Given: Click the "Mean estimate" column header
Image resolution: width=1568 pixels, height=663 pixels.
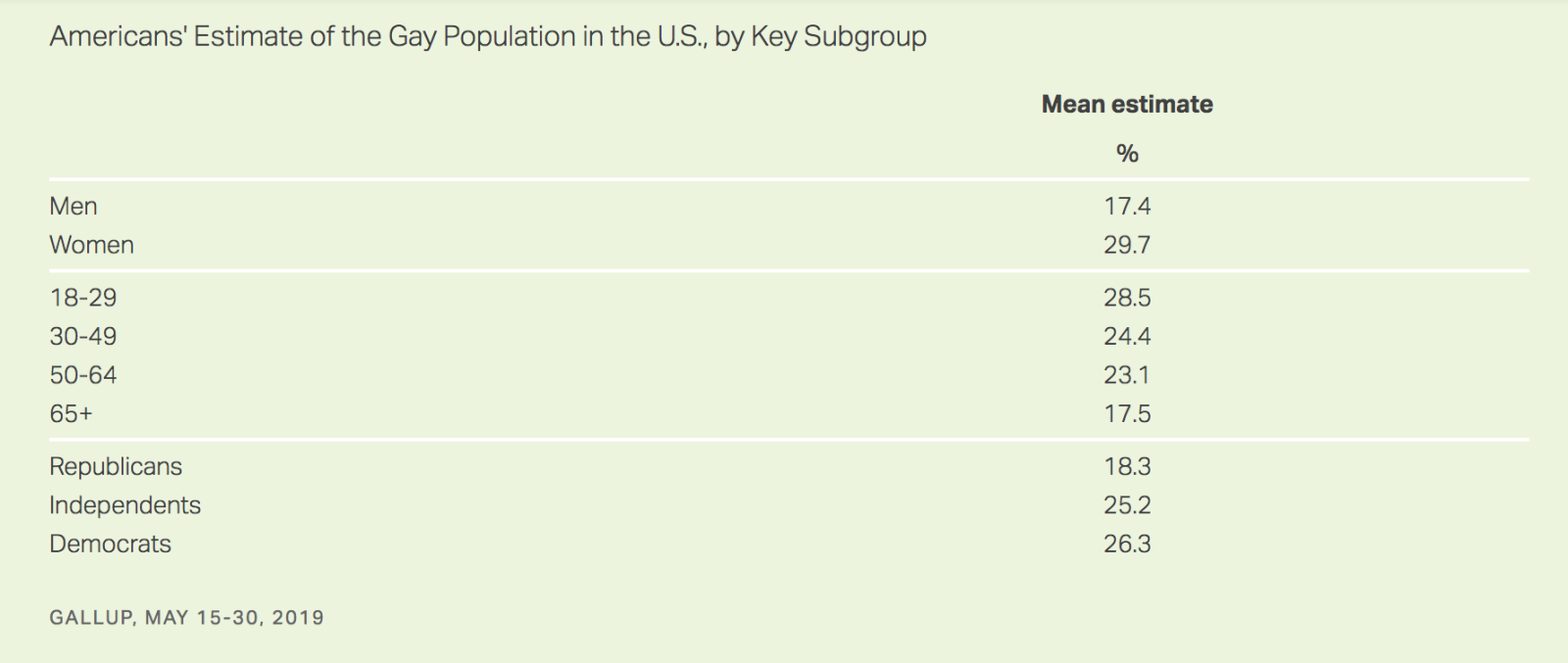Looking at the screenshot, I should 1127,105.
